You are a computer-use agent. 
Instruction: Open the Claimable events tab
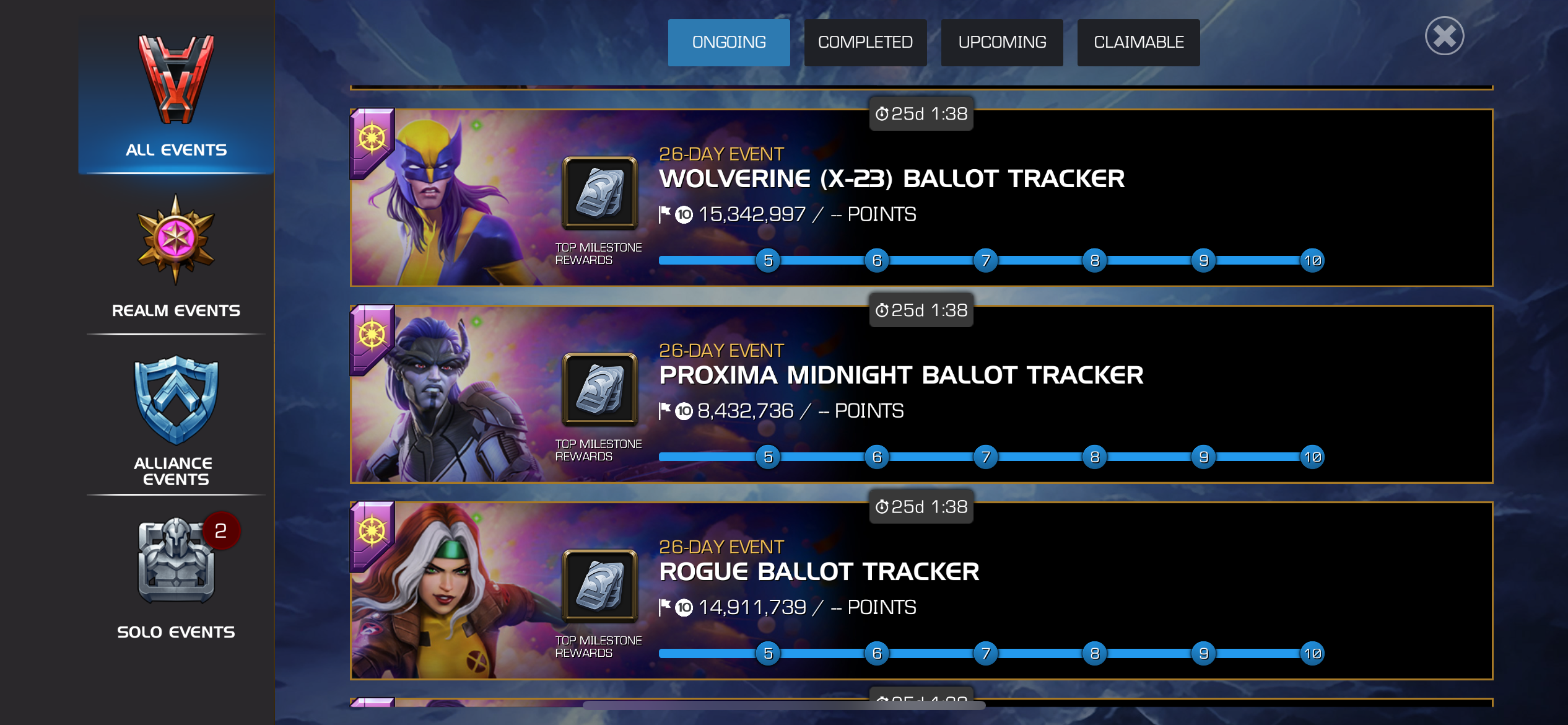pyautogui.click(x=1138, y=42)
